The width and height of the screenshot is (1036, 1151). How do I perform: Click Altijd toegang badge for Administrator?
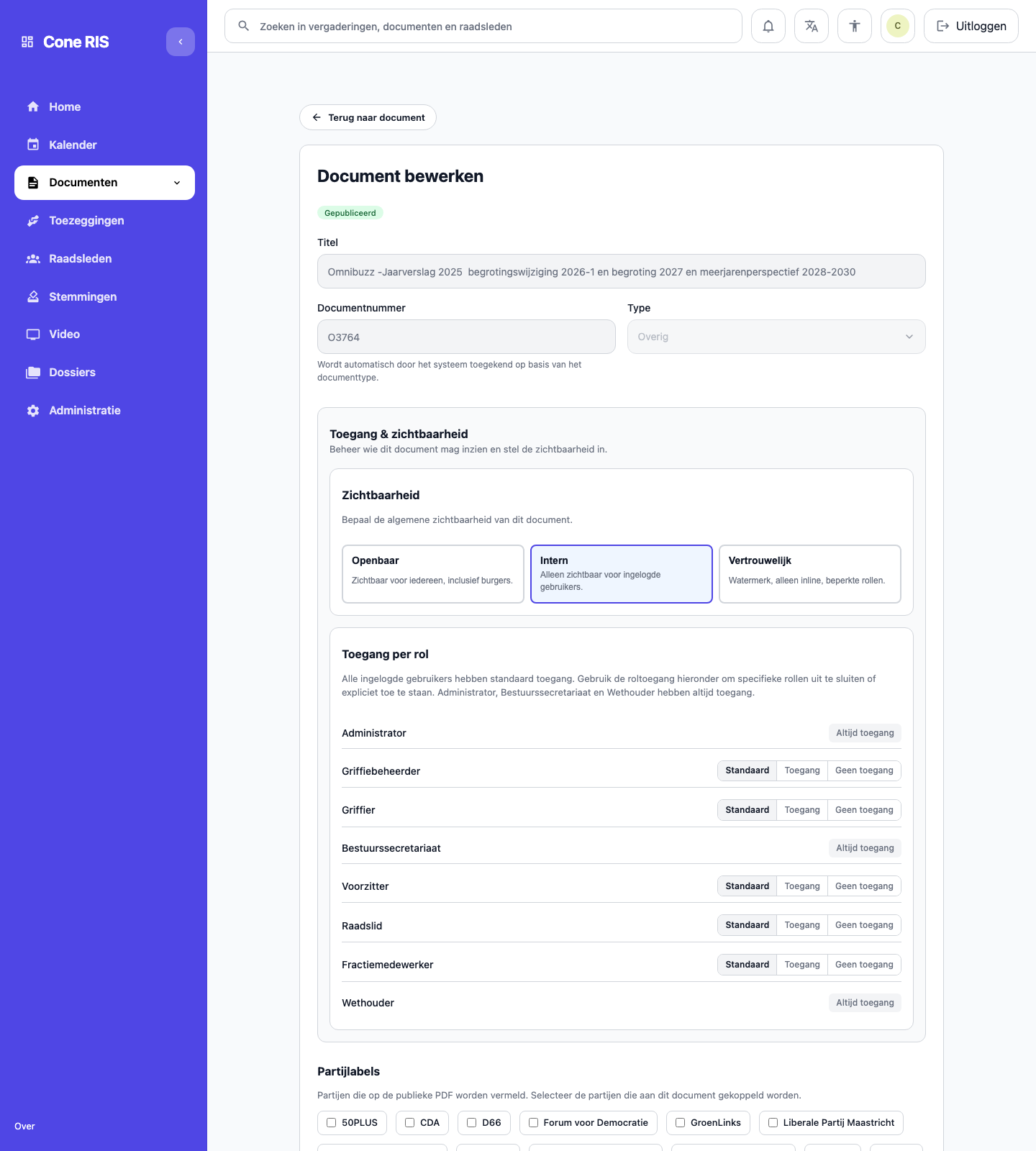coord(865,733)
